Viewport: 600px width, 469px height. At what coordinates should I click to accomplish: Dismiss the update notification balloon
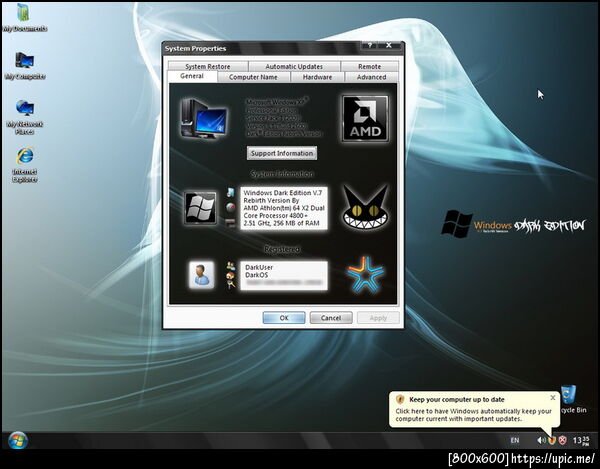point(553,398)
